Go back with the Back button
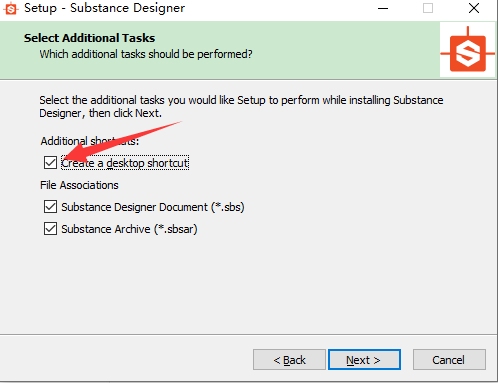 (289, 360)
